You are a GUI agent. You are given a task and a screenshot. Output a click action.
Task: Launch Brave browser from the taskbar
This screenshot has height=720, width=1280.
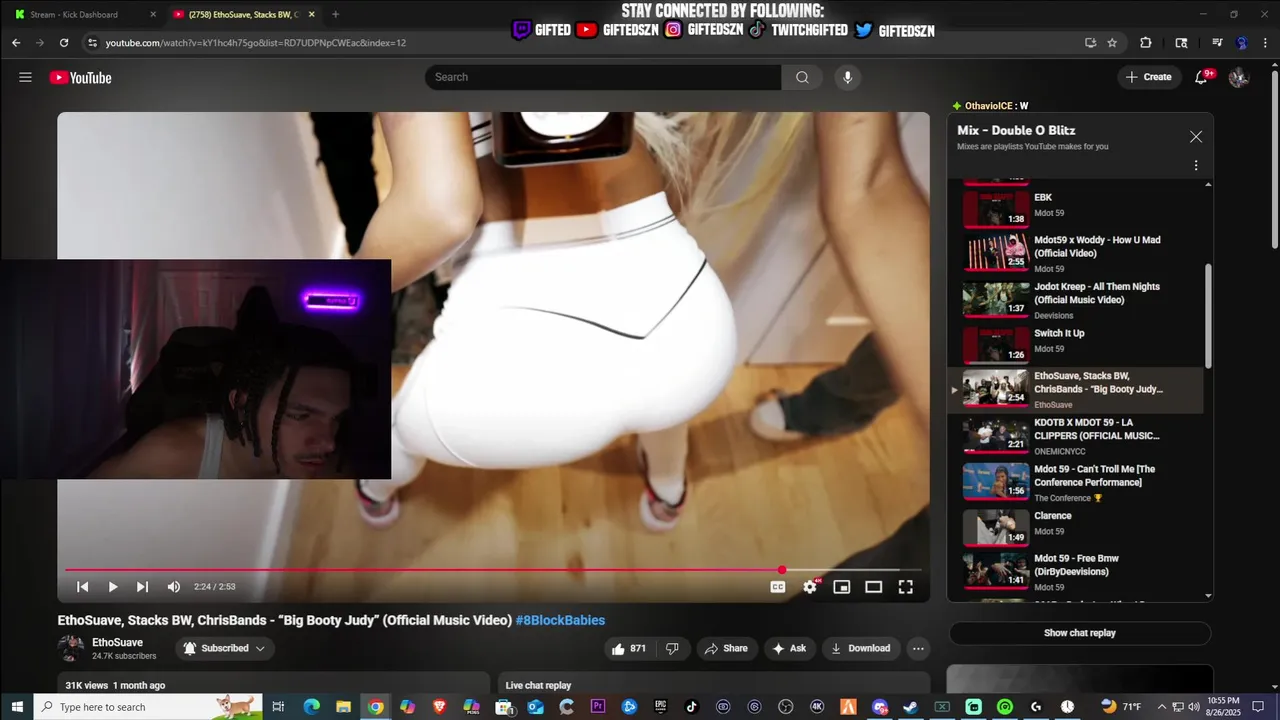[439, 707]
